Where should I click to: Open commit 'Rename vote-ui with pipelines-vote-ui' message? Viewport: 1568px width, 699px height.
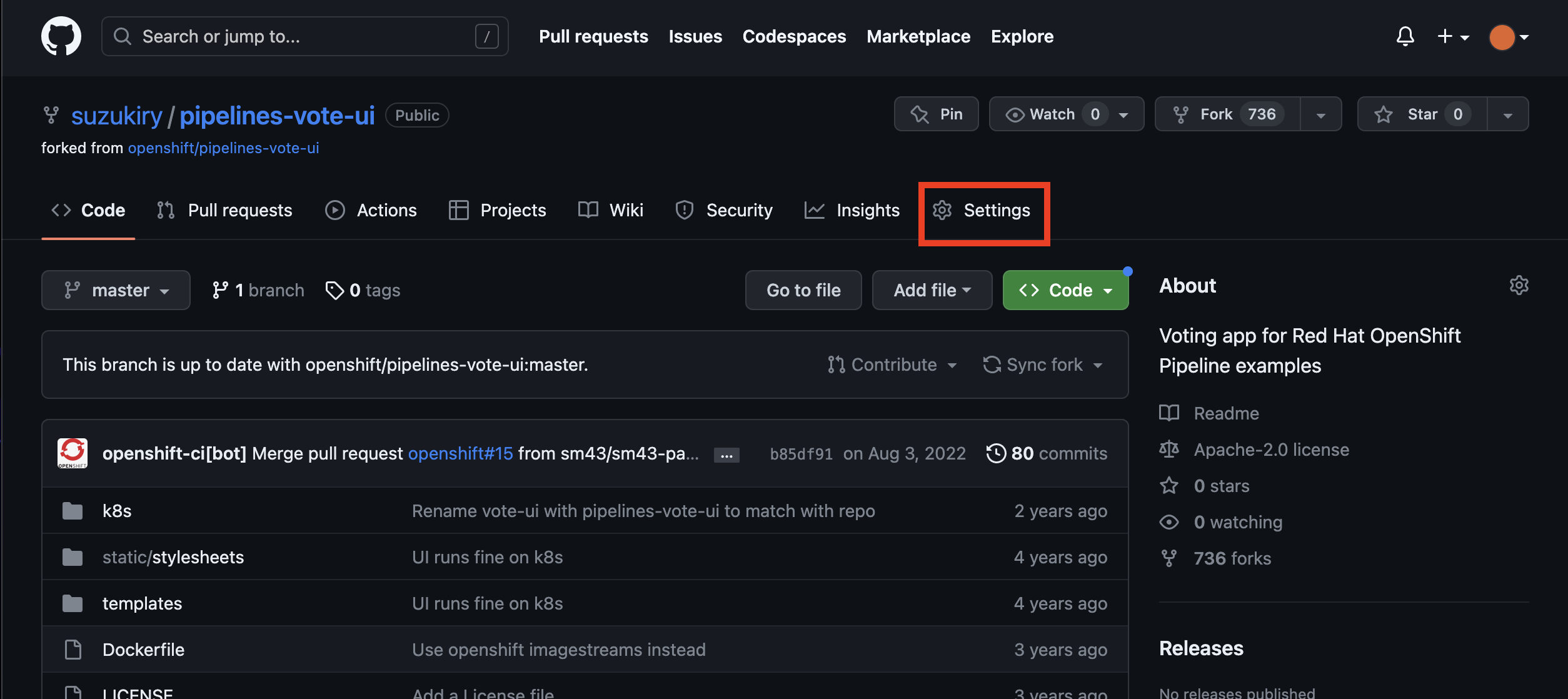[x=643, y=511]
